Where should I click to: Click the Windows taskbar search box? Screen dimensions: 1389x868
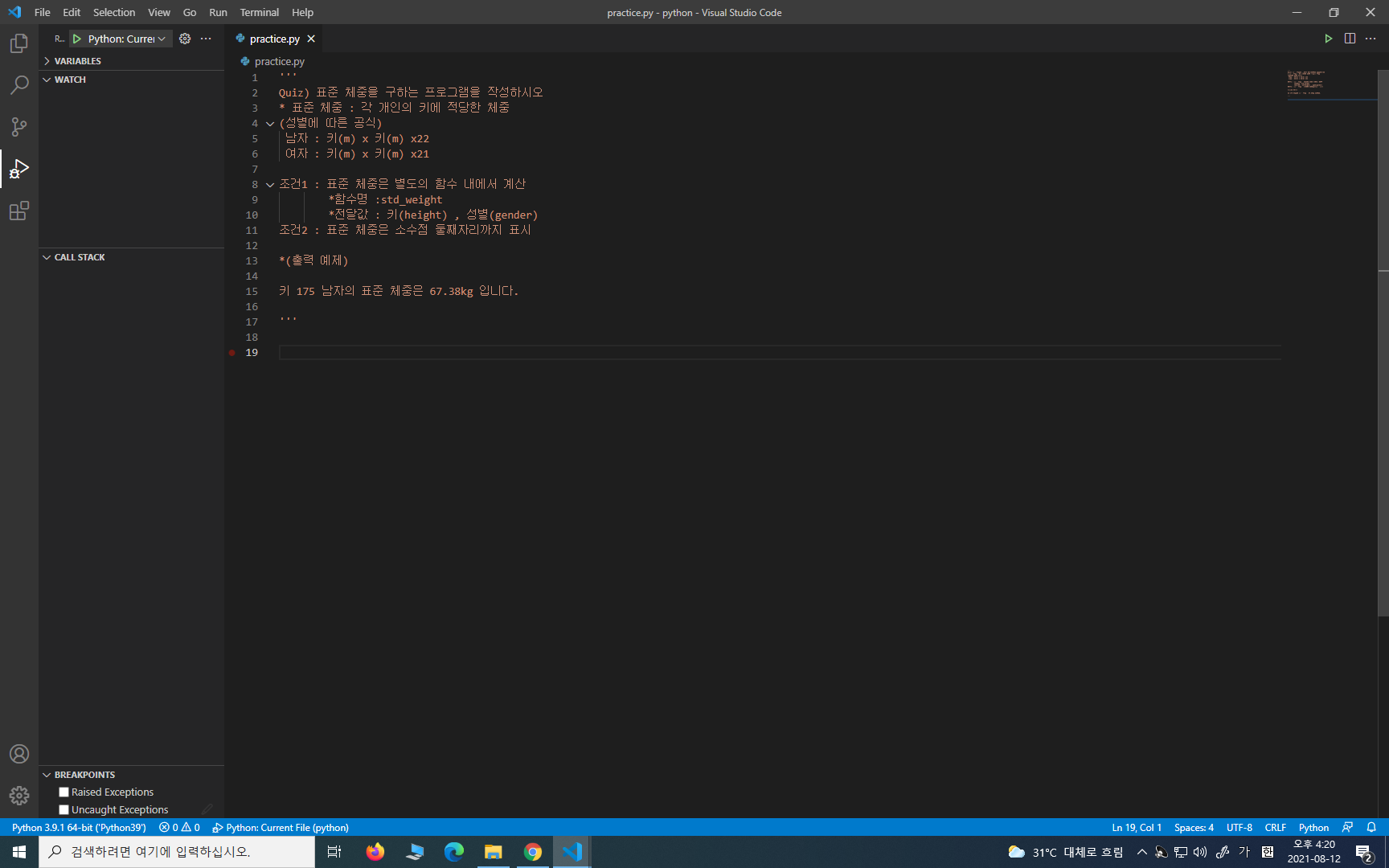(x=177, y=852)
